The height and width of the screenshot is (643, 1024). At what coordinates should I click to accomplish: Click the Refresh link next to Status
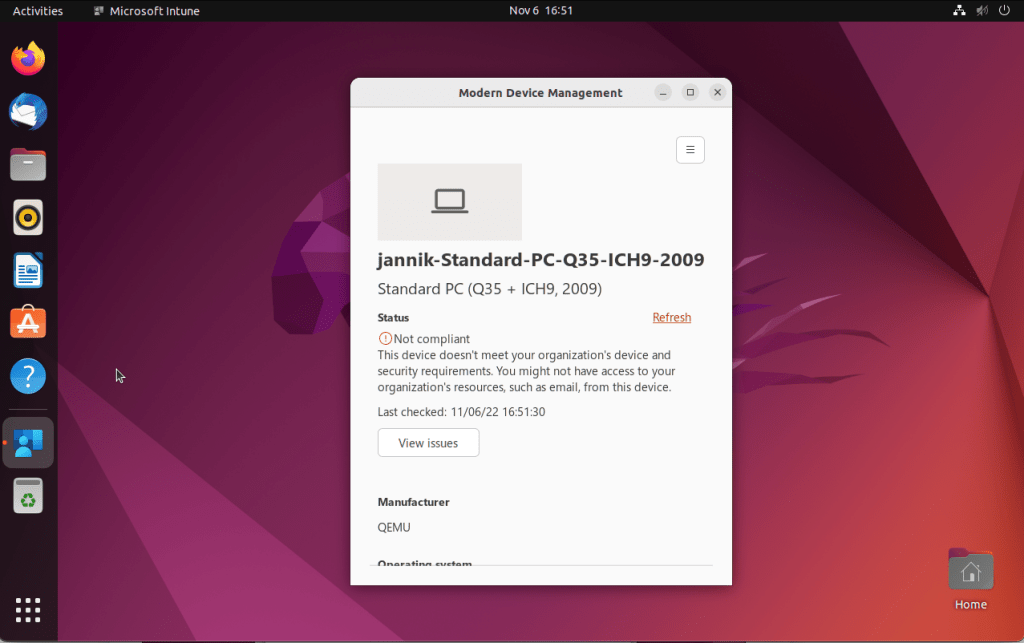(x=671, y=318)
